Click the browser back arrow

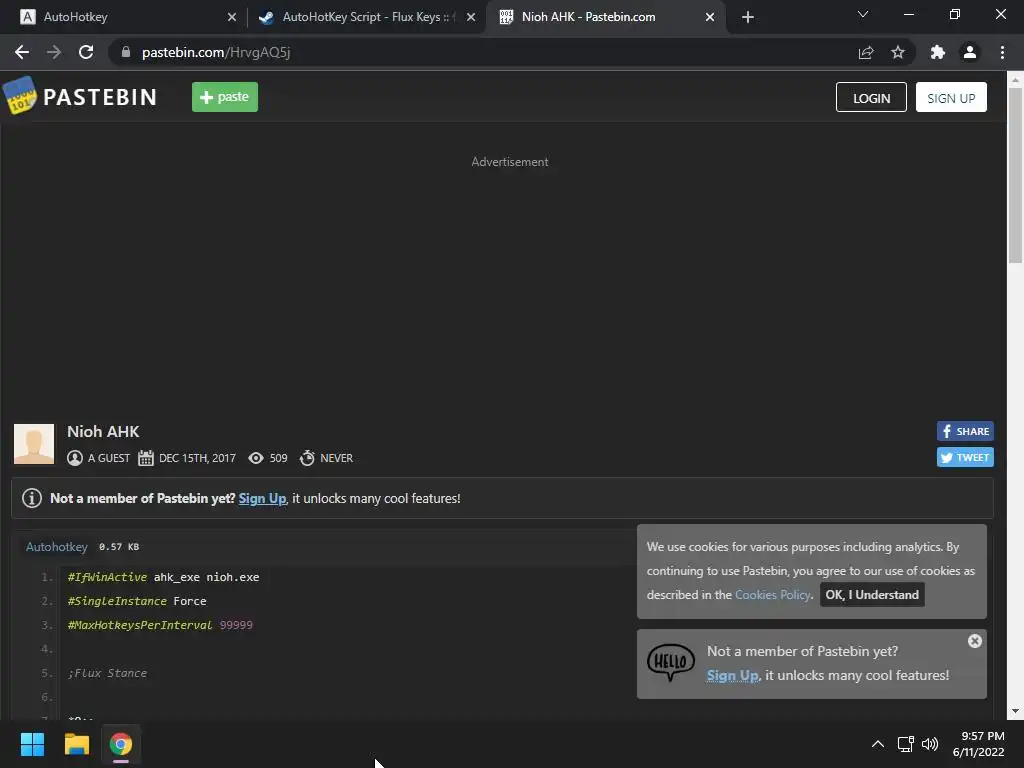pos(22,52)
